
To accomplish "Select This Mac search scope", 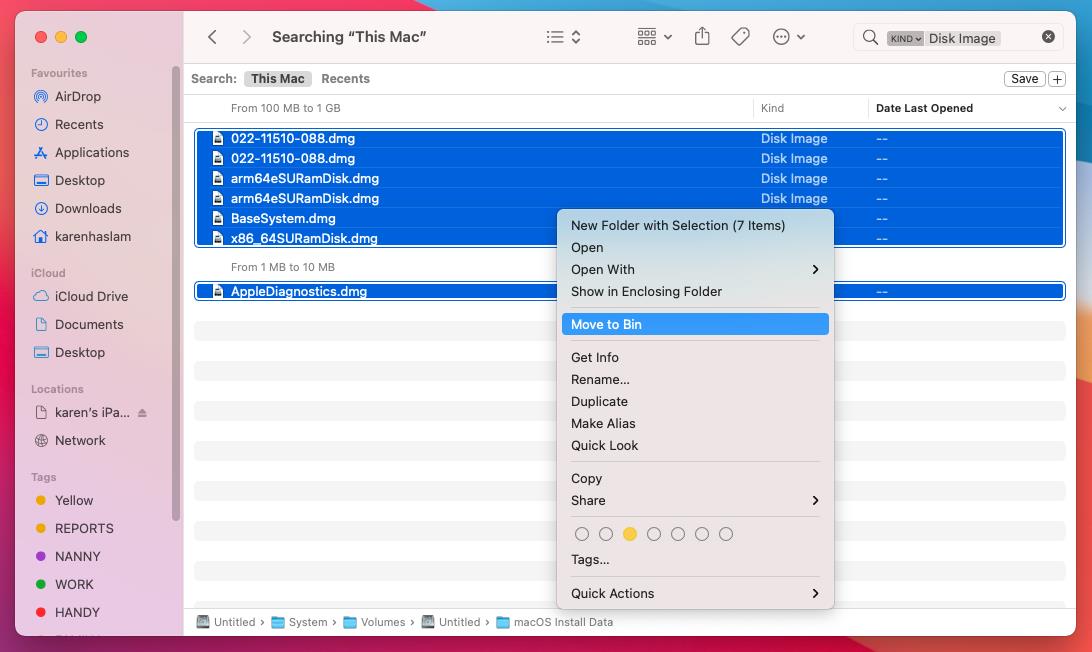I will coord(277,79).
